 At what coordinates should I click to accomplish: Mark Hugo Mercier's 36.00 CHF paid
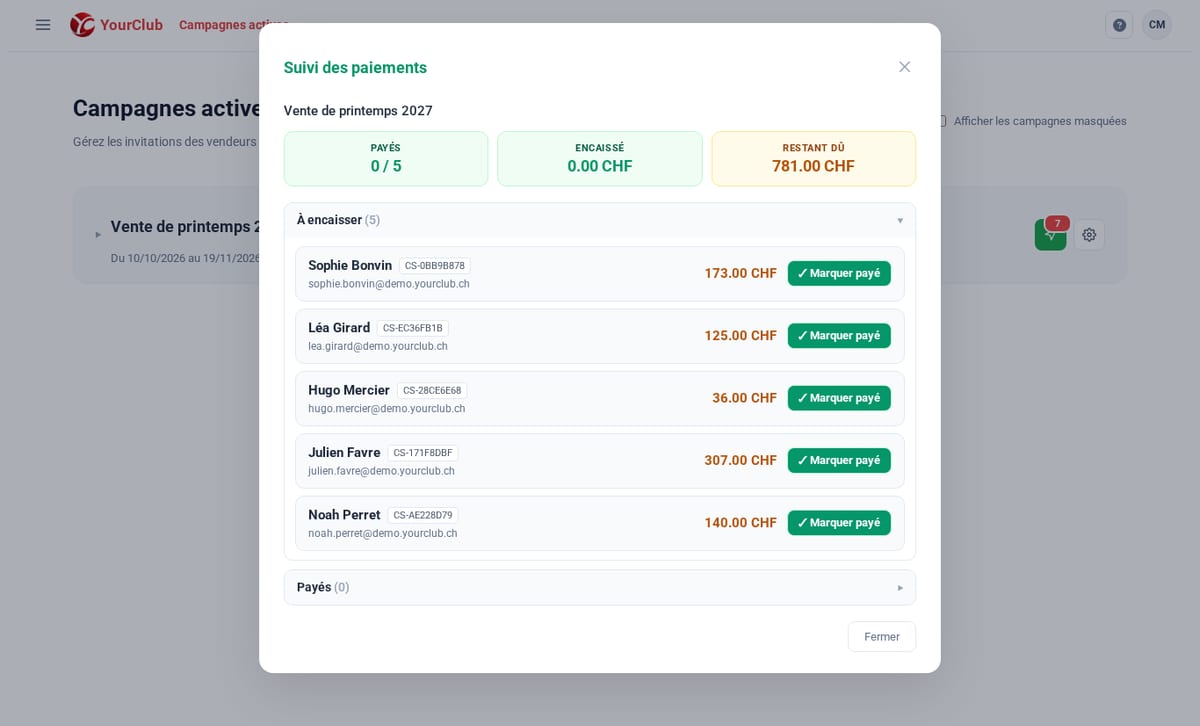pyautogui.click(x=839, y=398)
